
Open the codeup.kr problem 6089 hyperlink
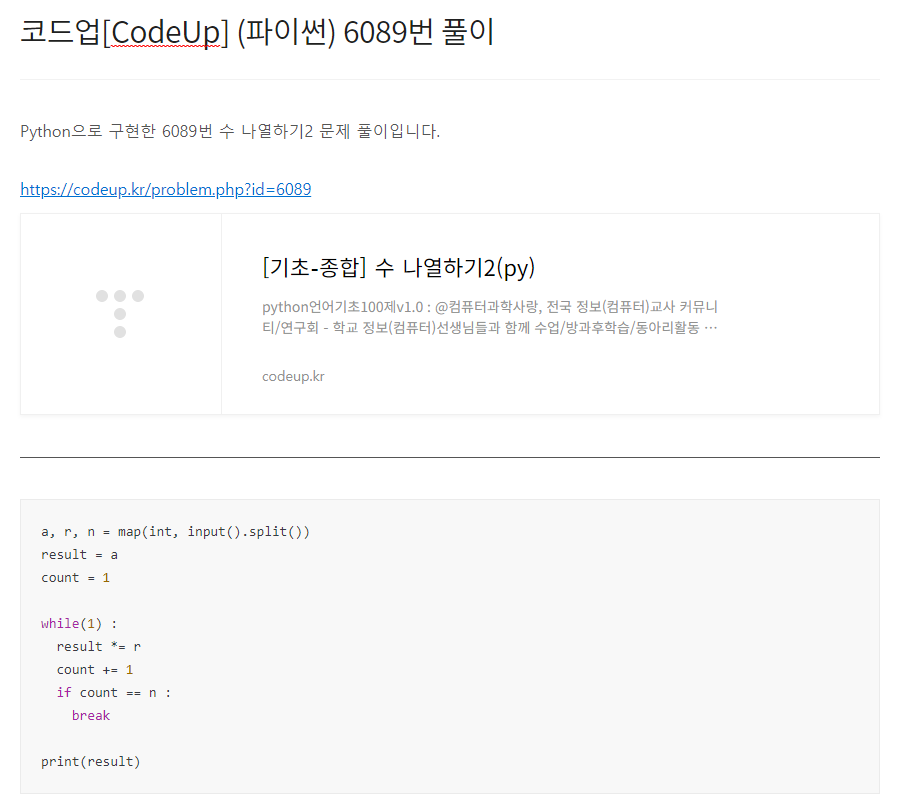(x=166, y=189)
